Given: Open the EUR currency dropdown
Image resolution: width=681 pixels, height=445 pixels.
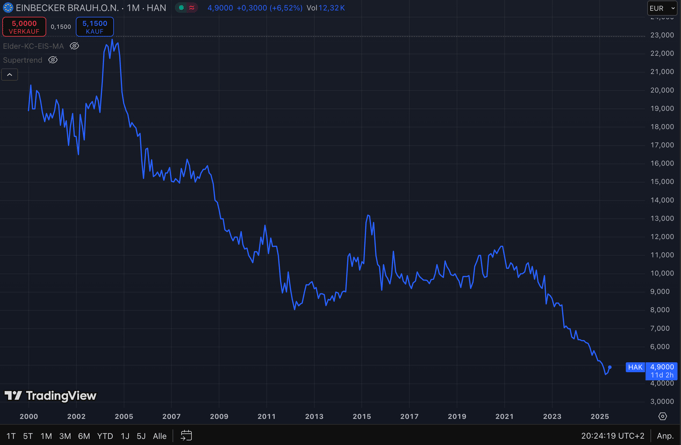Looking at the screenshot, I should (662, 8).
